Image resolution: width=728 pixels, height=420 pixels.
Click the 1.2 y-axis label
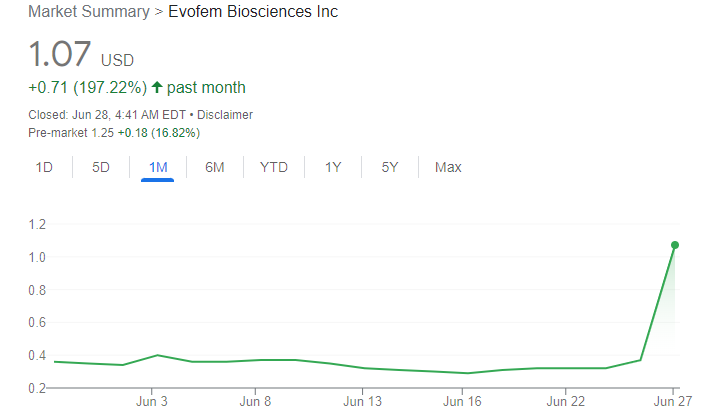39,225
